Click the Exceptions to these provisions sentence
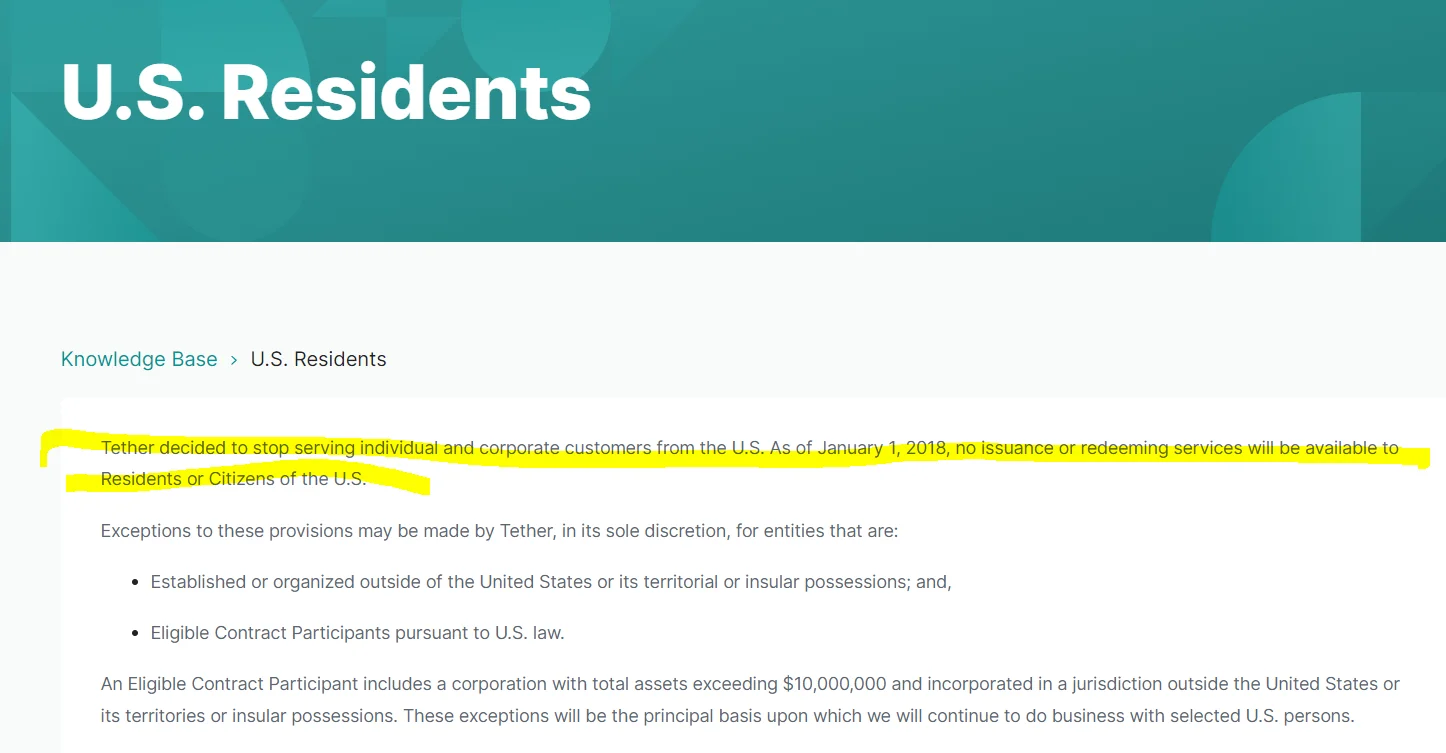This screenshot has height=753, width=1446. [499, 530]
